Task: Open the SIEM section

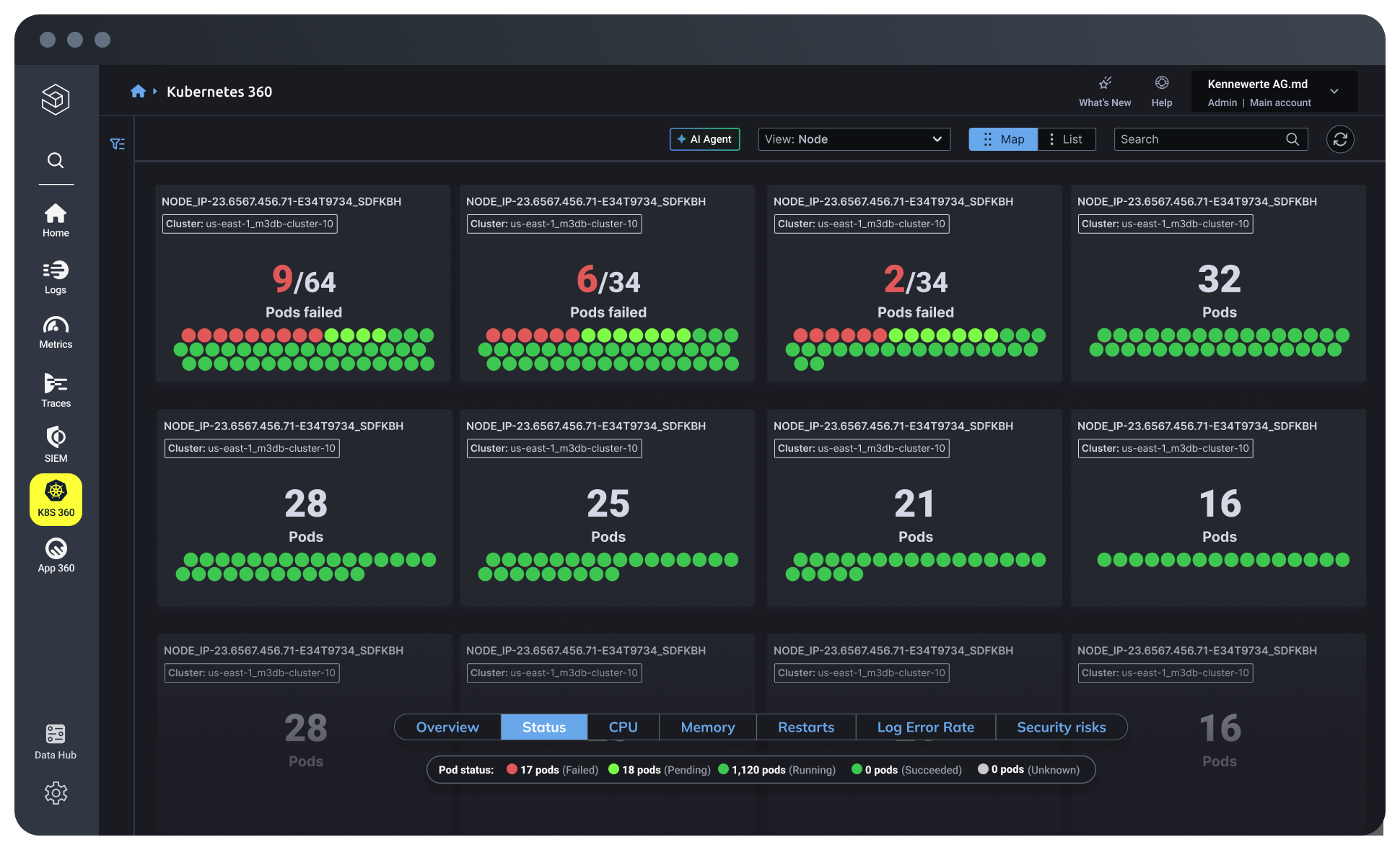Action: click(56, 443)
